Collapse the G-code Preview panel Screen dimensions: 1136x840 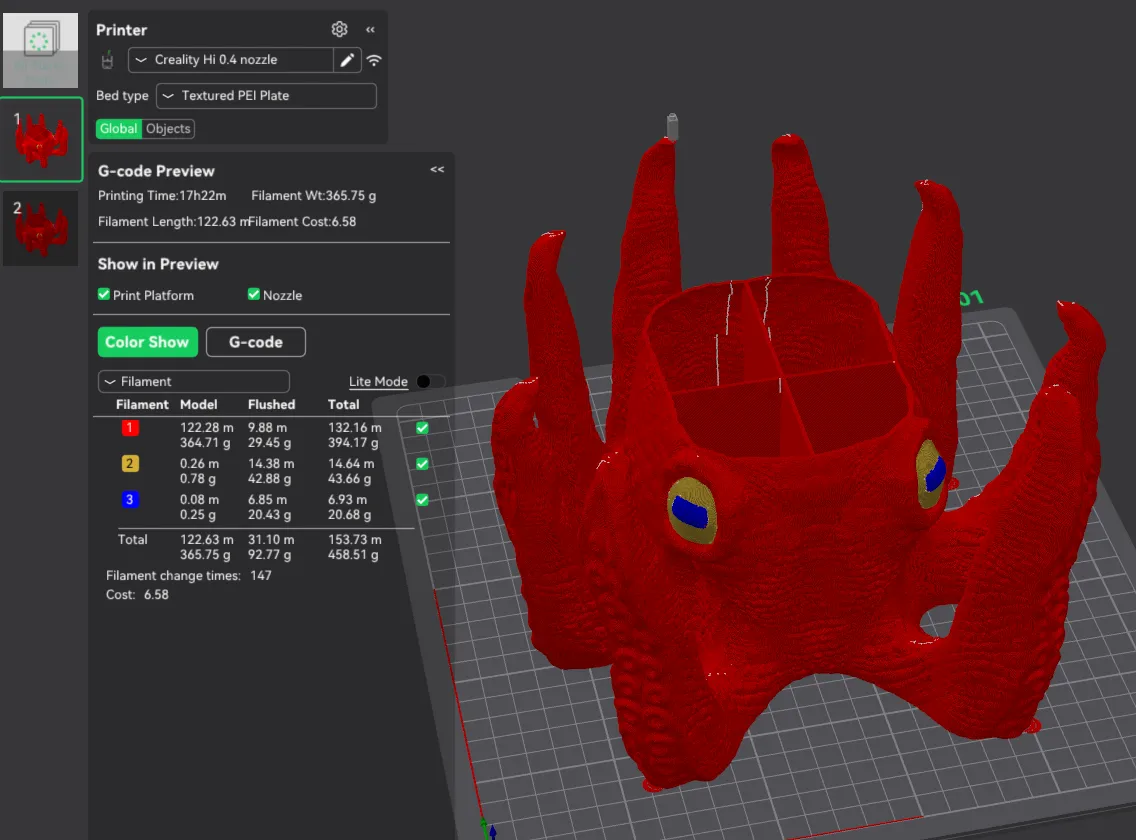437,170
